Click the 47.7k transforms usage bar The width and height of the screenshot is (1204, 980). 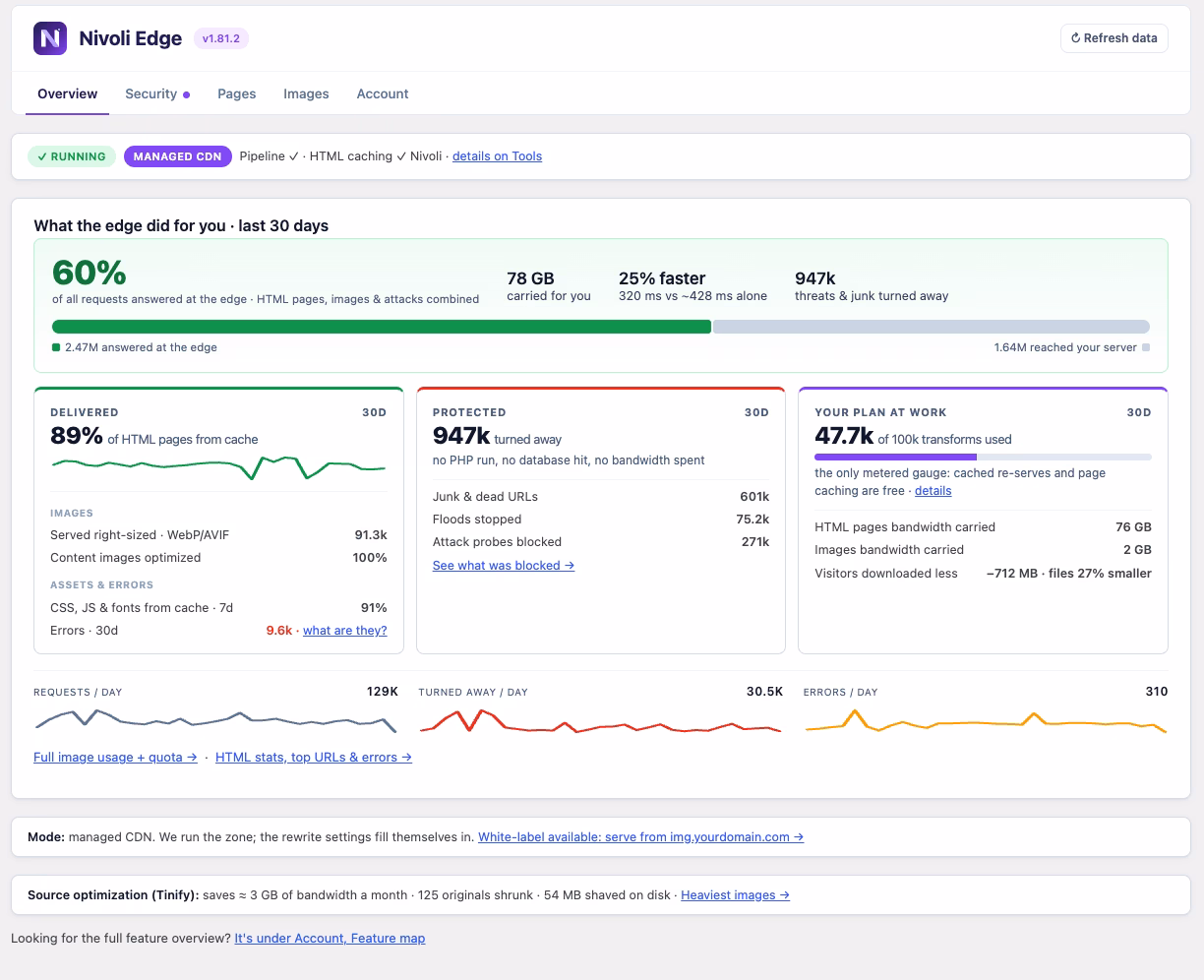coord(983,457)
